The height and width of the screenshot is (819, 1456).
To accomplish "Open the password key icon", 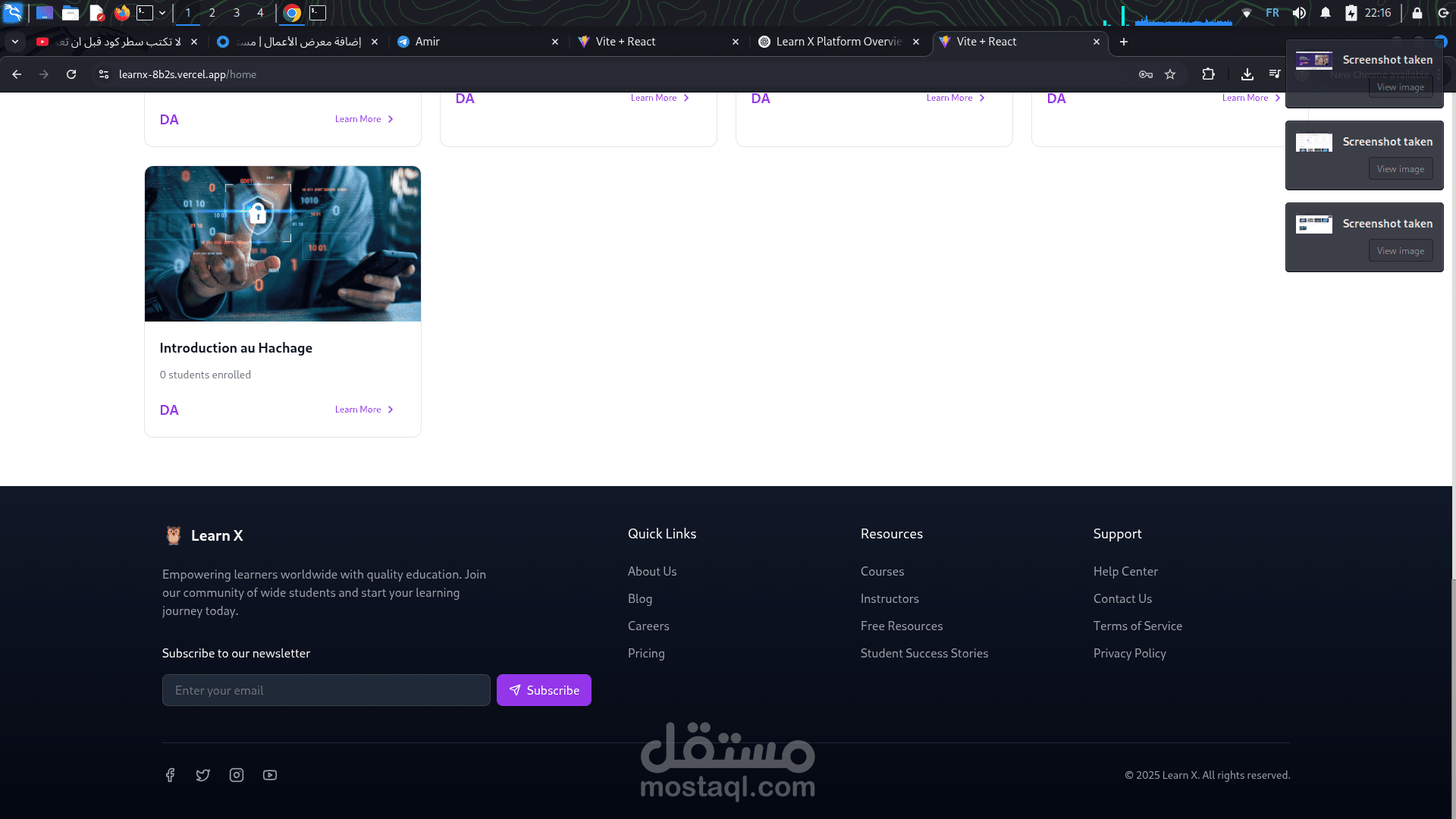I will tap(1146, 74).
